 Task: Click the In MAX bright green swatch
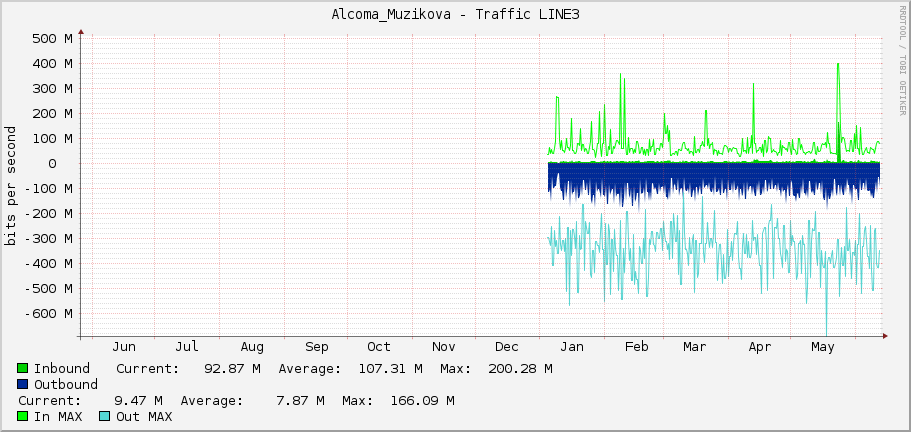(23, 416)
